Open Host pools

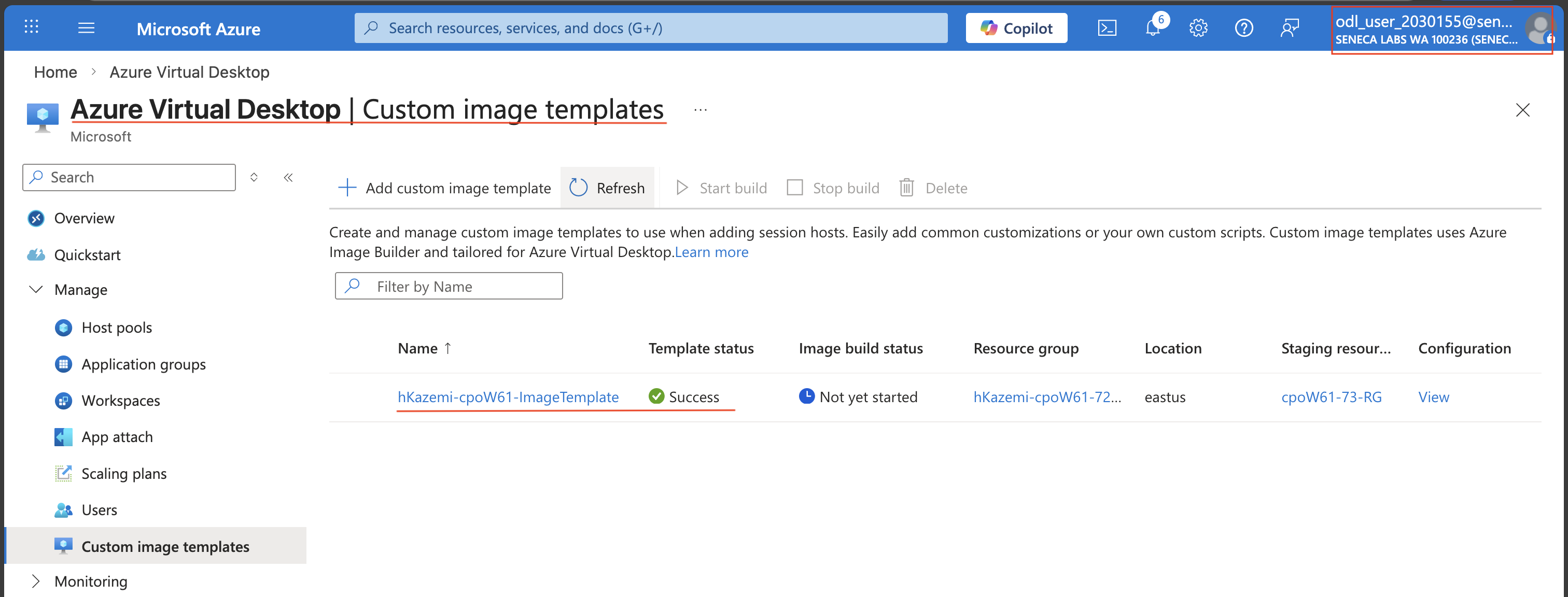117,328
